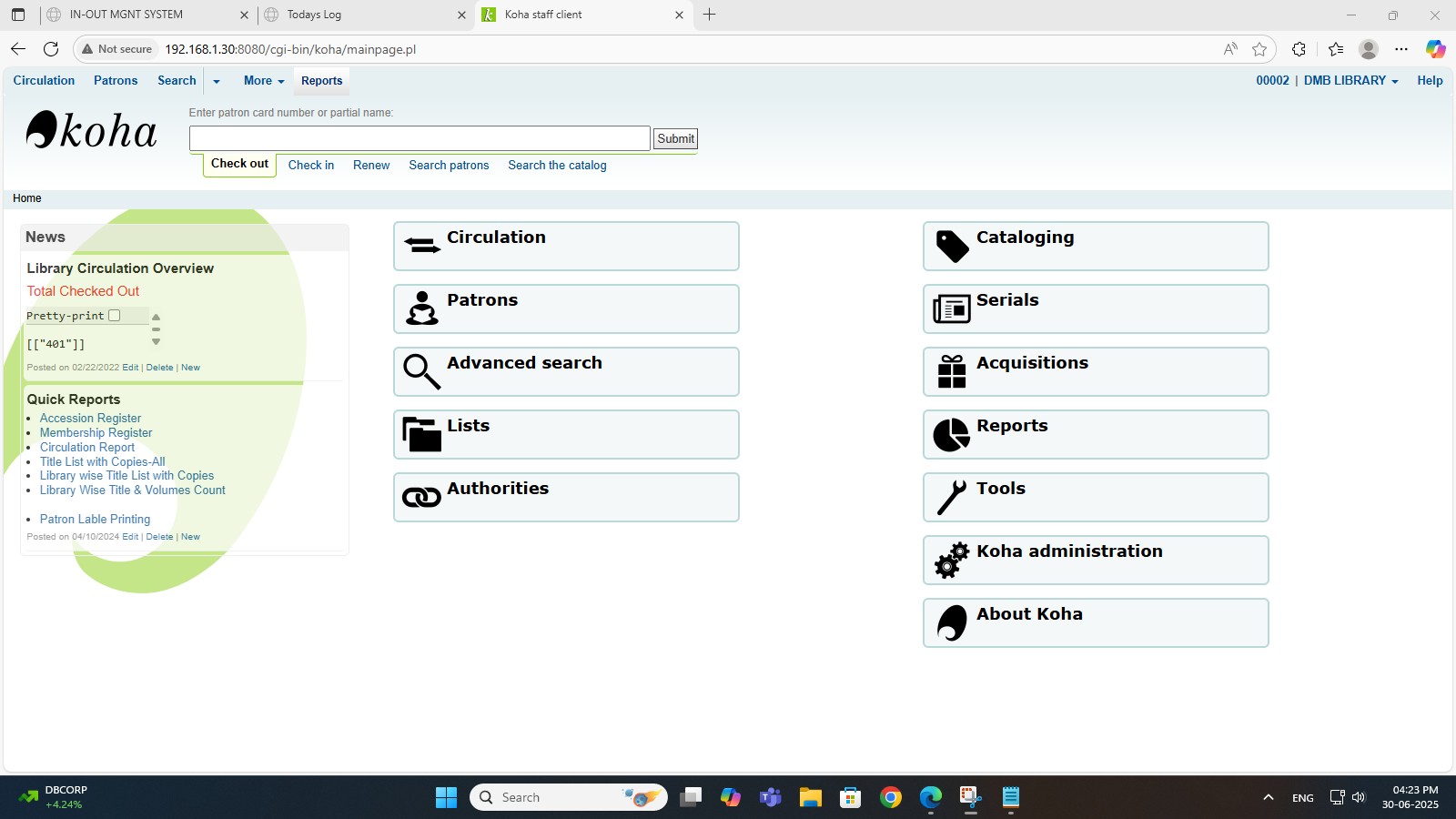Open Reports in the top menu
Image resolution: width=1456 pixels, height=819 pixels.
322,81
